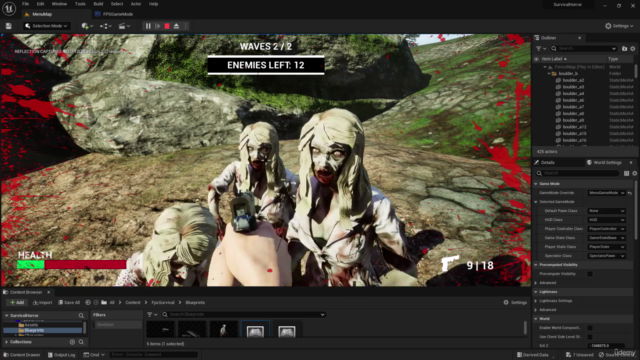Image resolution: width=640 pixels, height=360 pixels.
Task: Collapse the Selected GameMode section
Action: (536, 202)
